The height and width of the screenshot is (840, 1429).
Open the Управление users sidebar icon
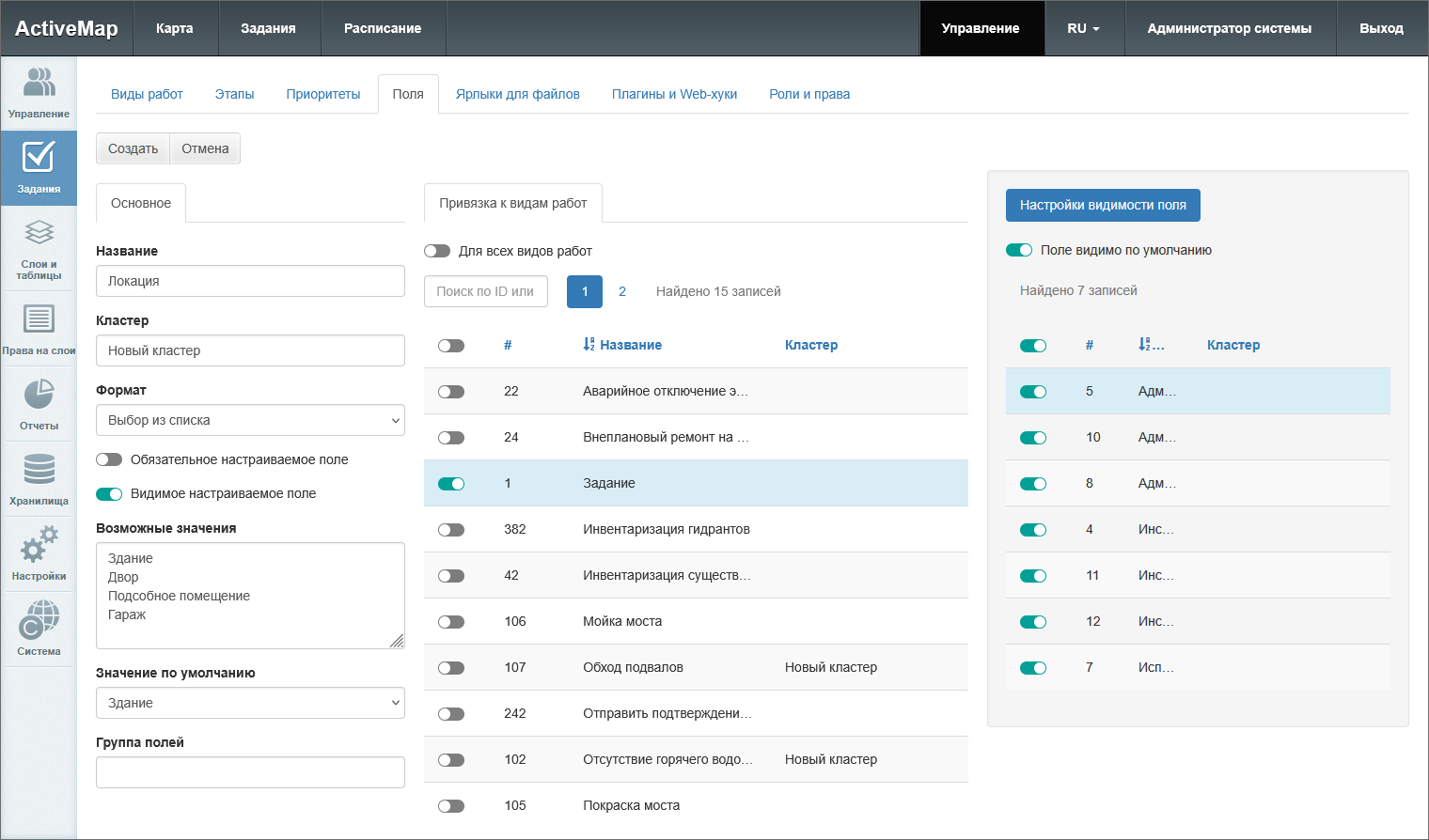click(39, 85)
